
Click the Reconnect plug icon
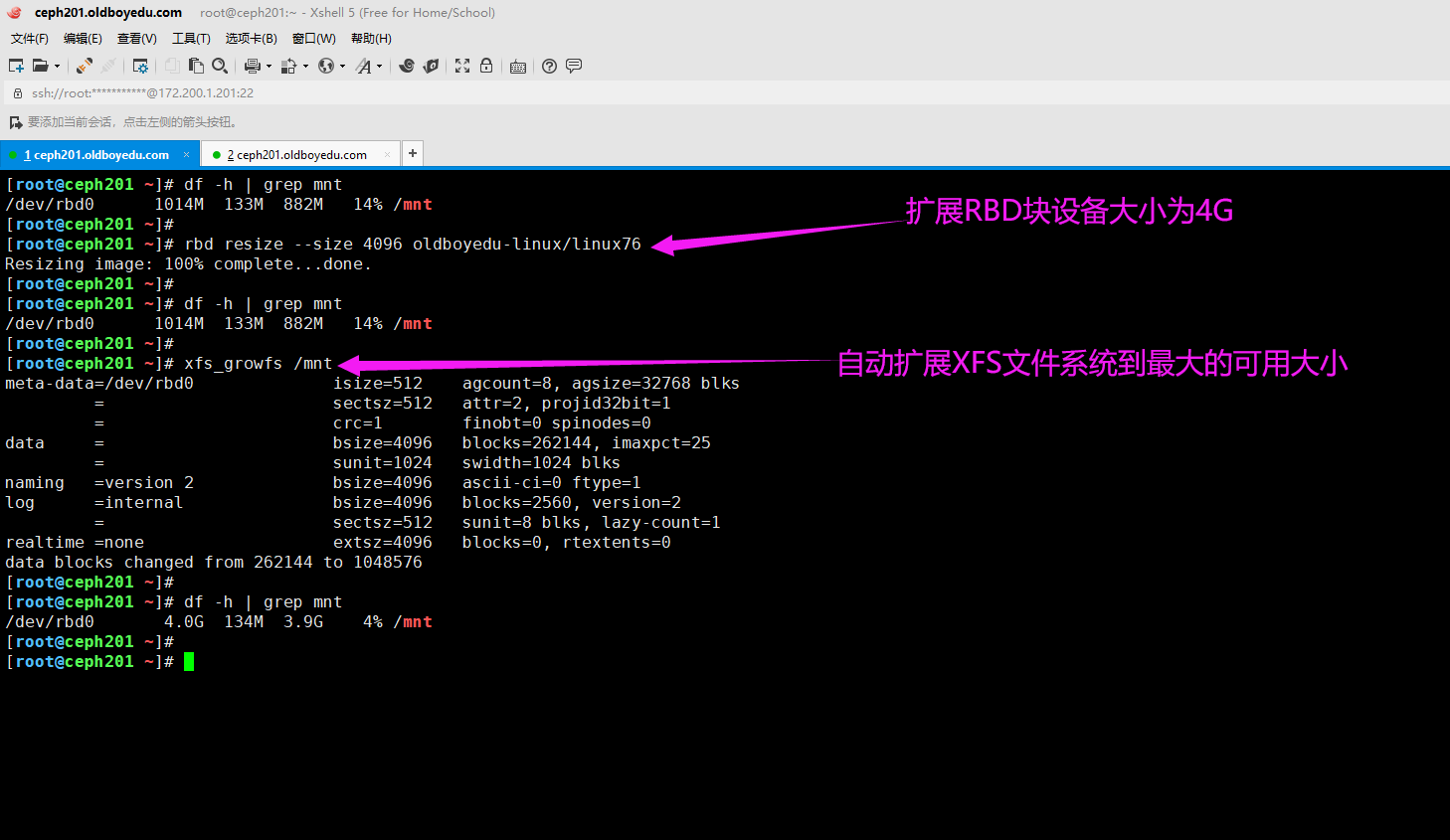point(85,66)
